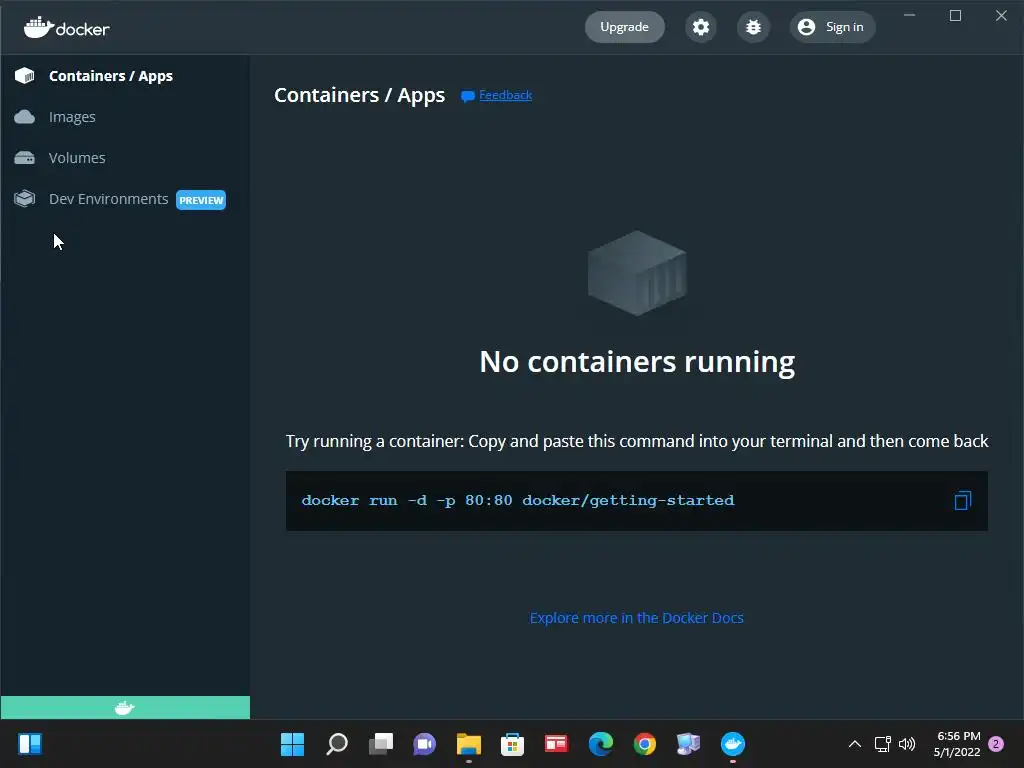This screenshot has width=1024, height=768.
Task: Open the Widgets icon on the taskbar
Action: (30, 744)
